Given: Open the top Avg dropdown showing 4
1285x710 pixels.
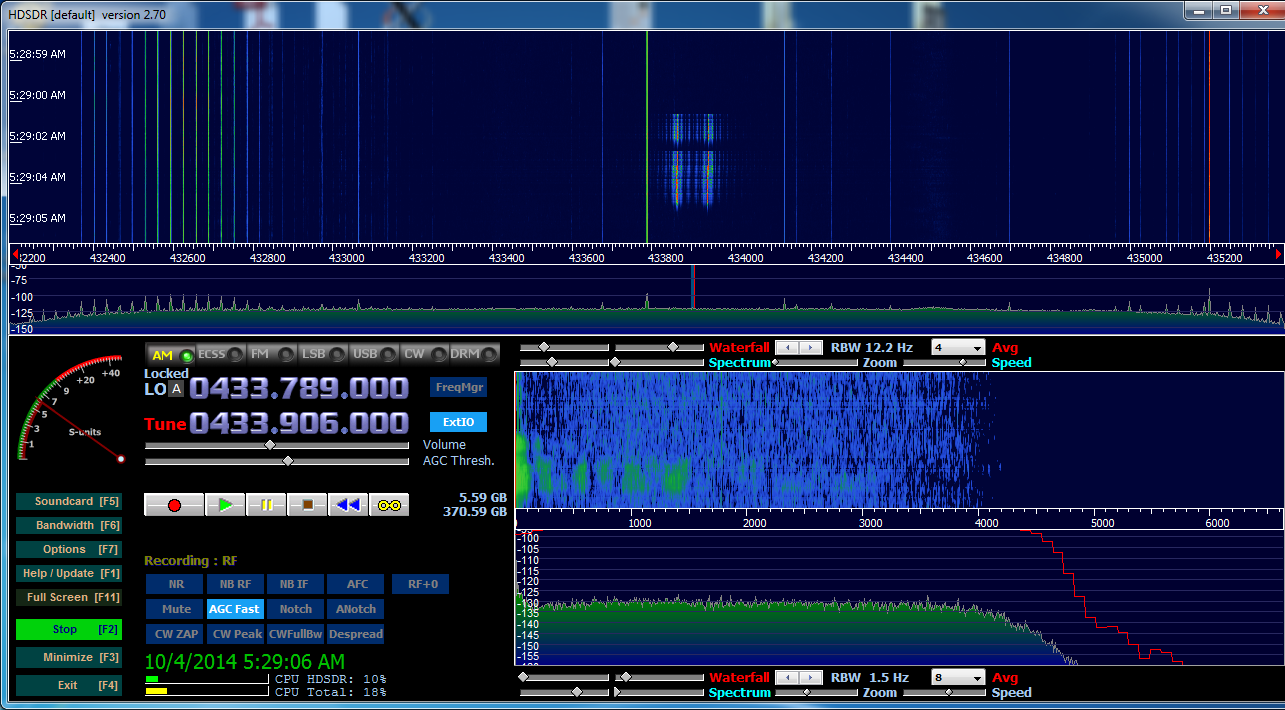Looking at the screenshot, I should click(x=958, y=347).
